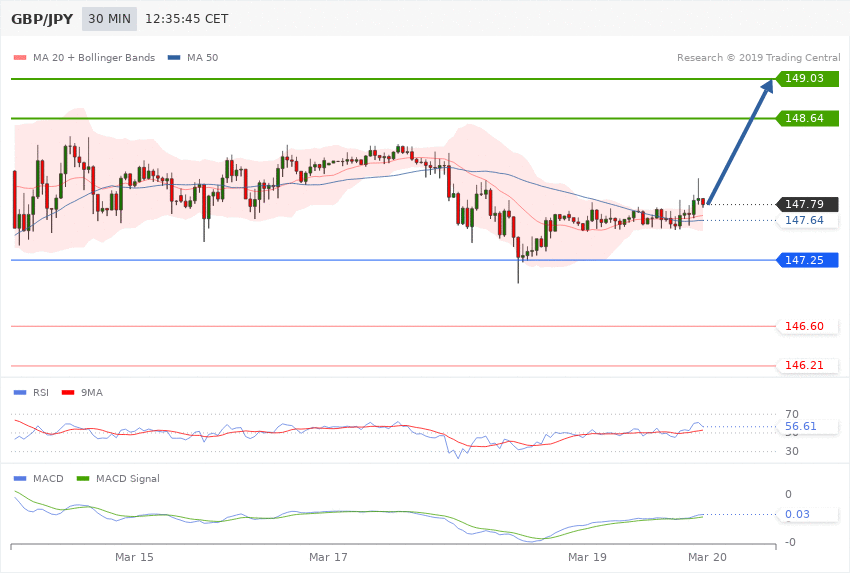850x576 pixels.
Task: Click the MACD Signal legend label
Action: tap(128, 479)
